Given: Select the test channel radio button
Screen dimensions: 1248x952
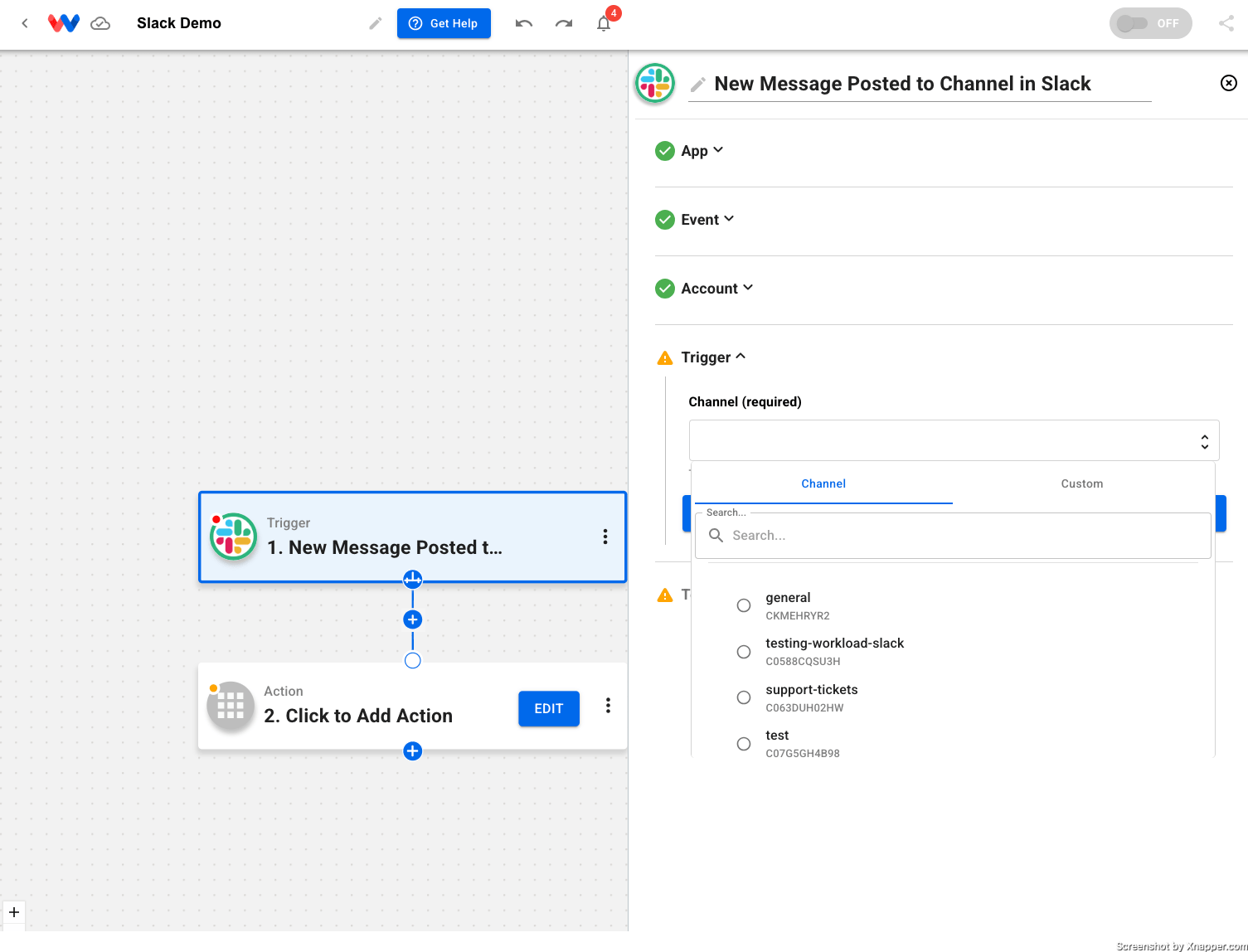Looking at the screenshot, I should (x=744, y=744).
